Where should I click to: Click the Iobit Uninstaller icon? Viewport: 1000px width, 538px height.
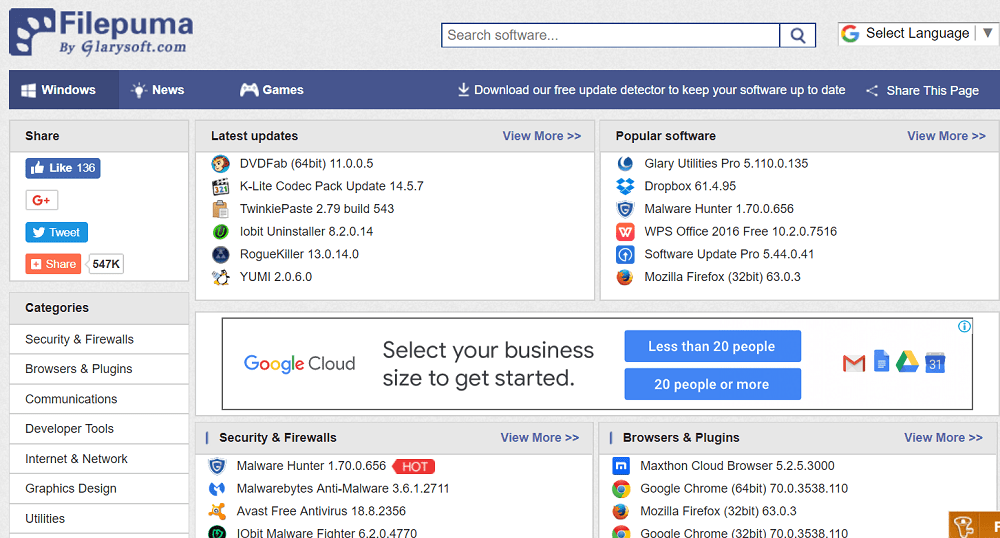click(x=221, y=232)
